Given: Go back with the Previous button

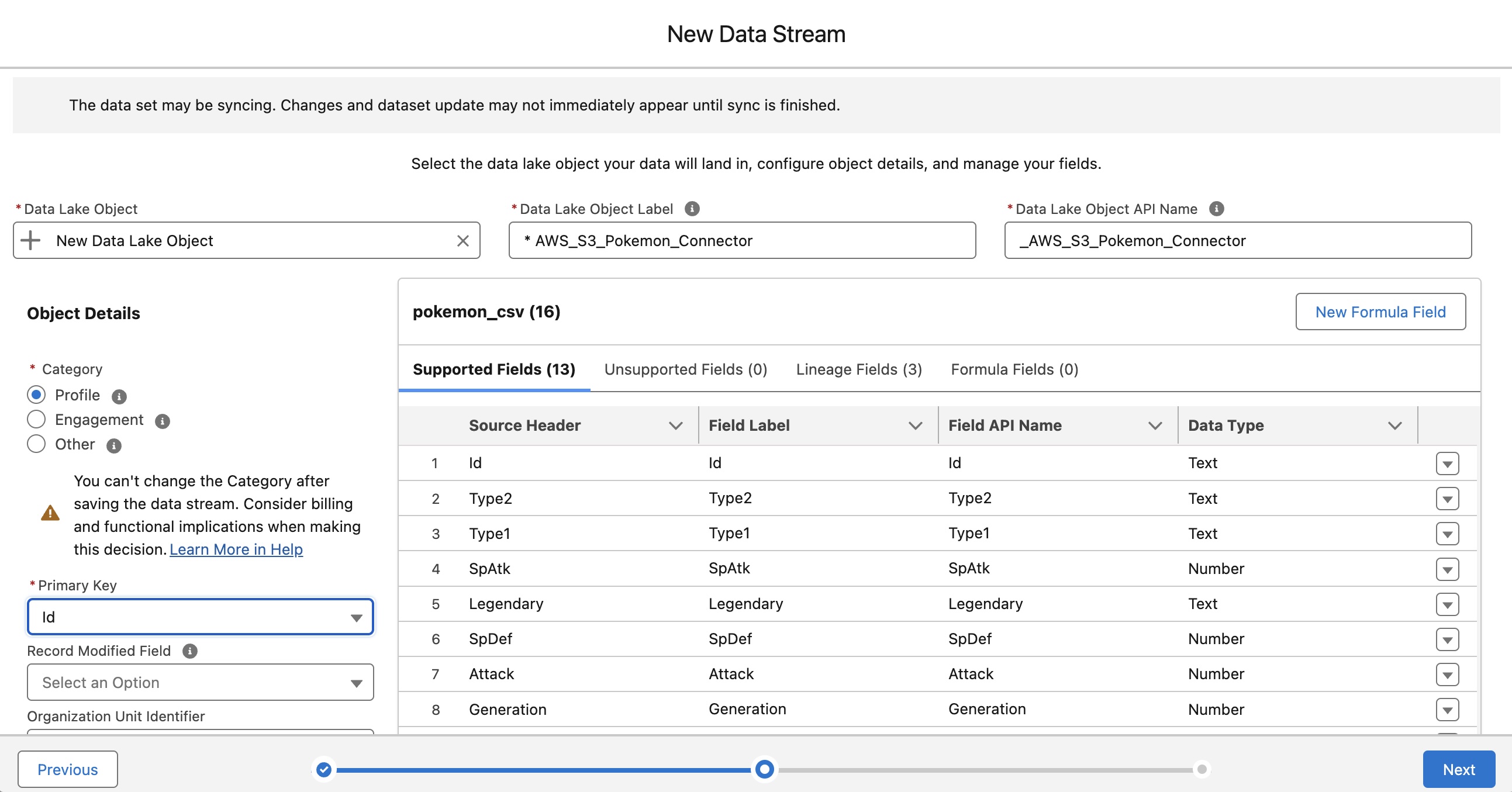Looking at the screenshot, I should coord(67,769).
